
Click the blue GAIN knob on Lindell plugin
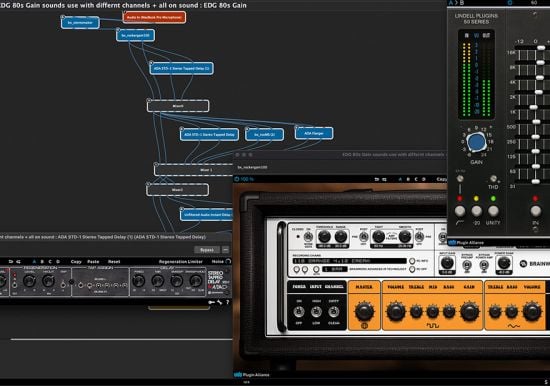click(476, 142)
